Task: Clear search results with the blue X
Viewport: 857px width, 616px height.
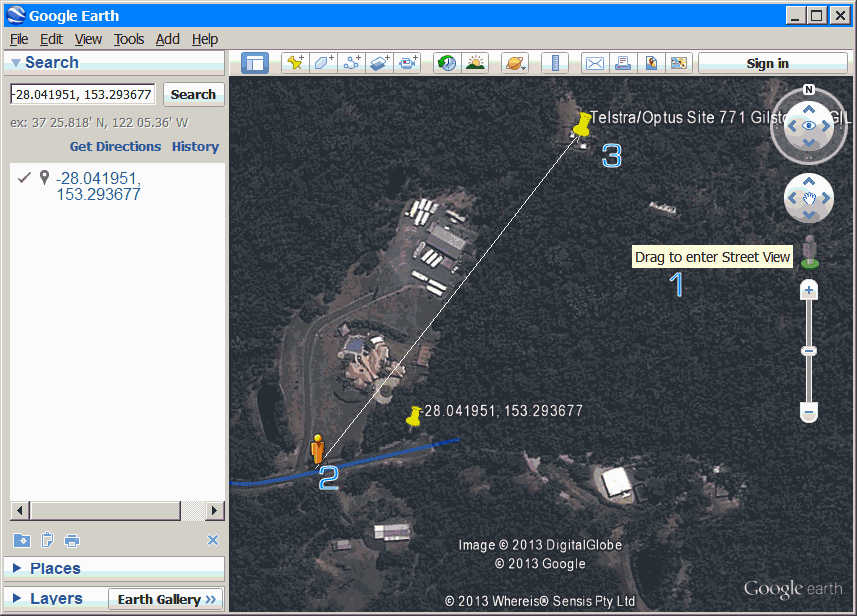Action: (212, 541)
